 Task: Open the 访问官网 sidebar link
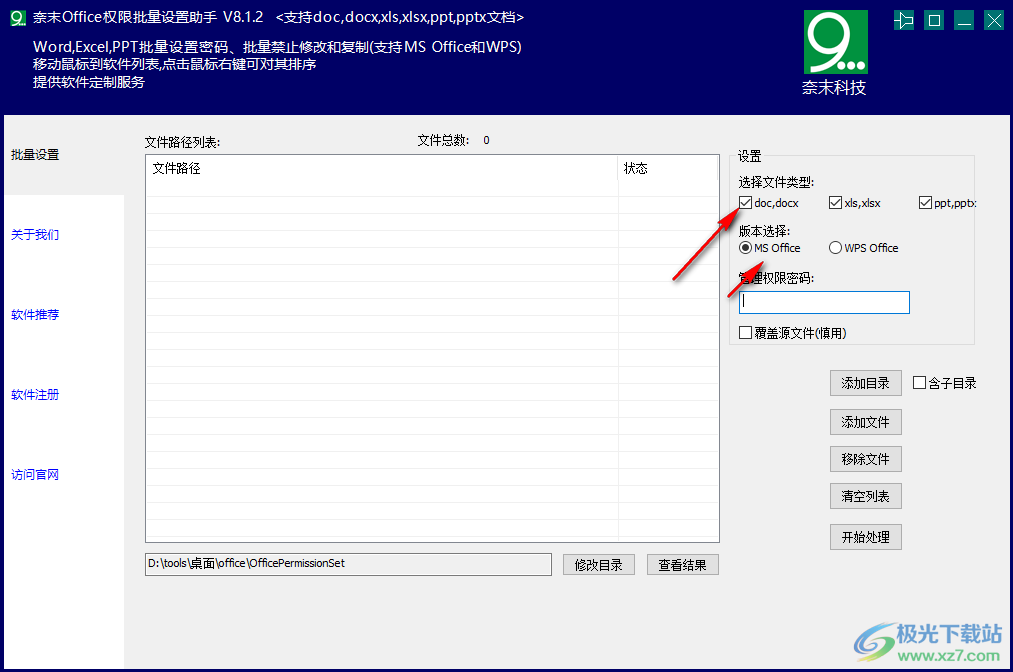coord(36,475)
